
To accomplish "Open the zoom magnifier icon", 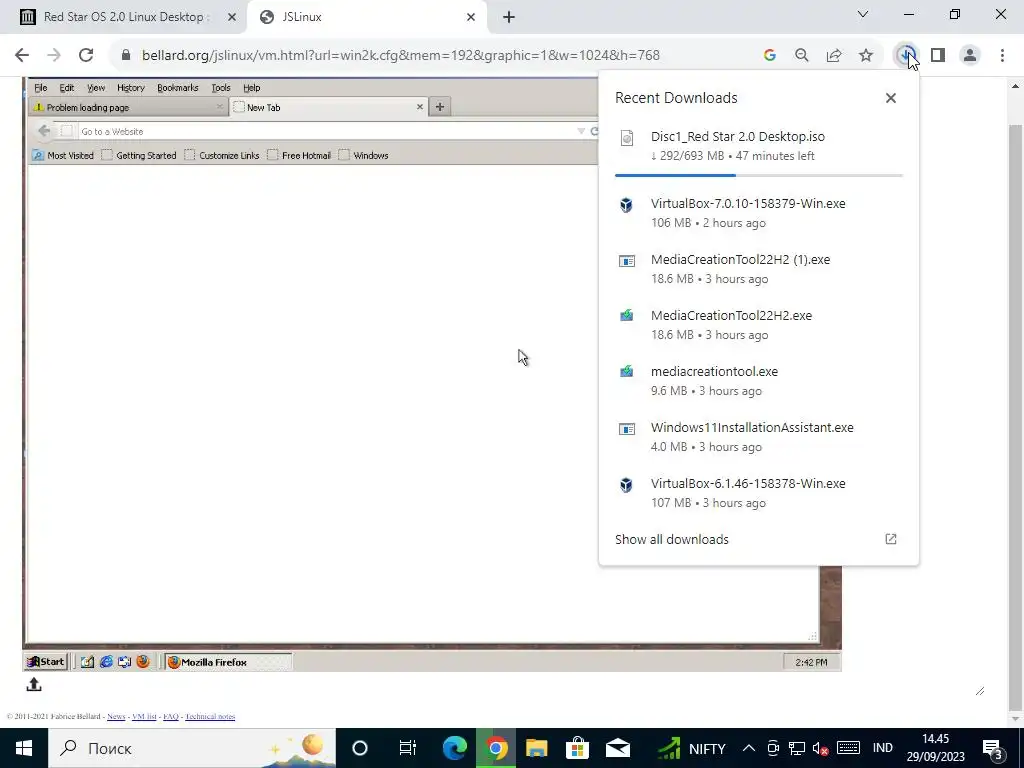I will coord(802,56).
